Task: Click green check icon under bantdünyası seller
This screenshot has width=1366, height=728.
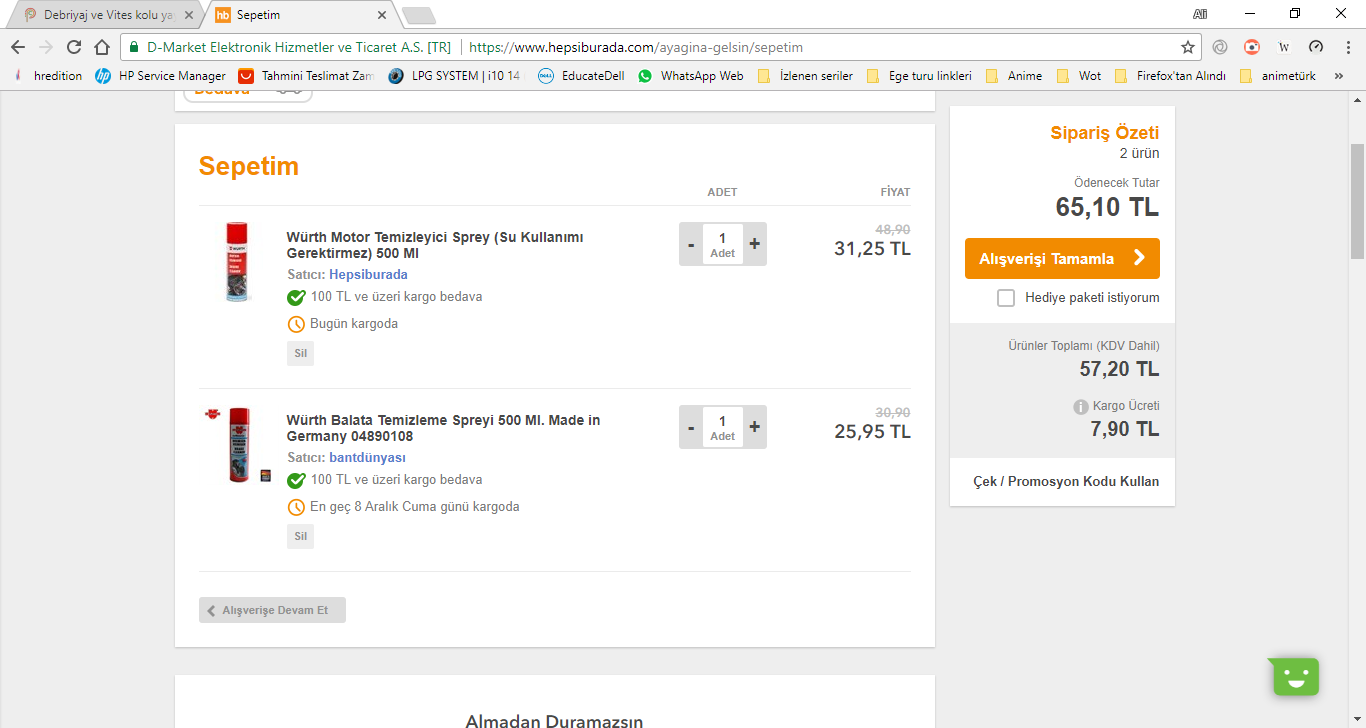Action: pos(296,480)
